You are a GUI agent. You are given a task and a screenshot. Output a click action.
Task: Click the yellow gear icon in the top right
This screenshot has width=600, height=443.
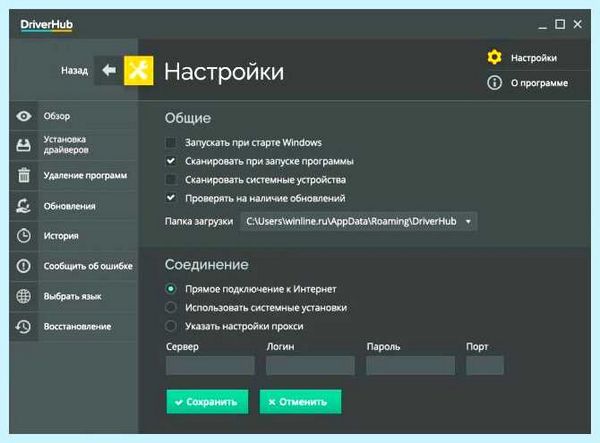(494, 57)
